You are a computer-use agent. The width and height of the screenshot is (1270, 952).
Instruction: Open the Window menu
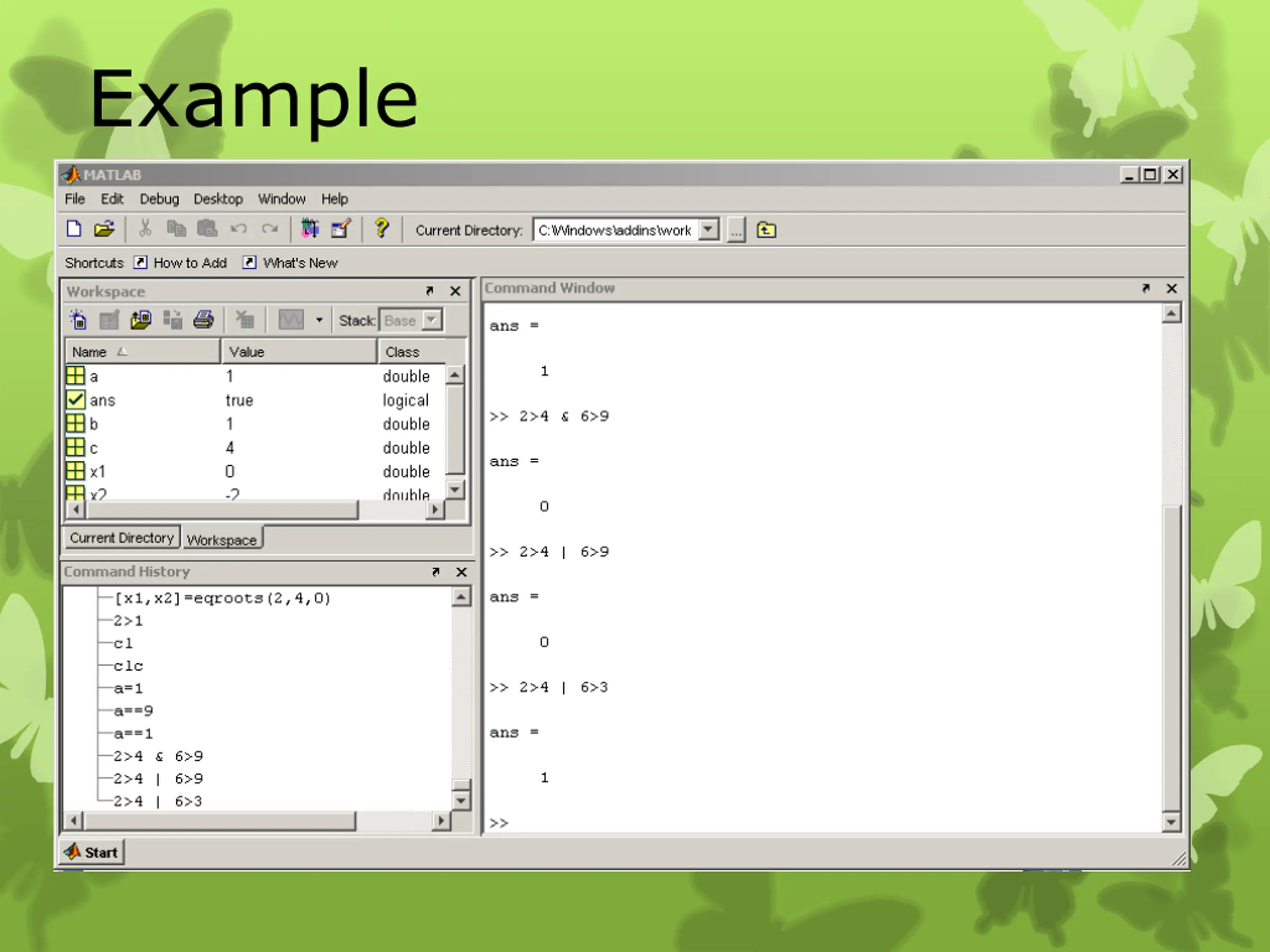click(x=281, y=199)
